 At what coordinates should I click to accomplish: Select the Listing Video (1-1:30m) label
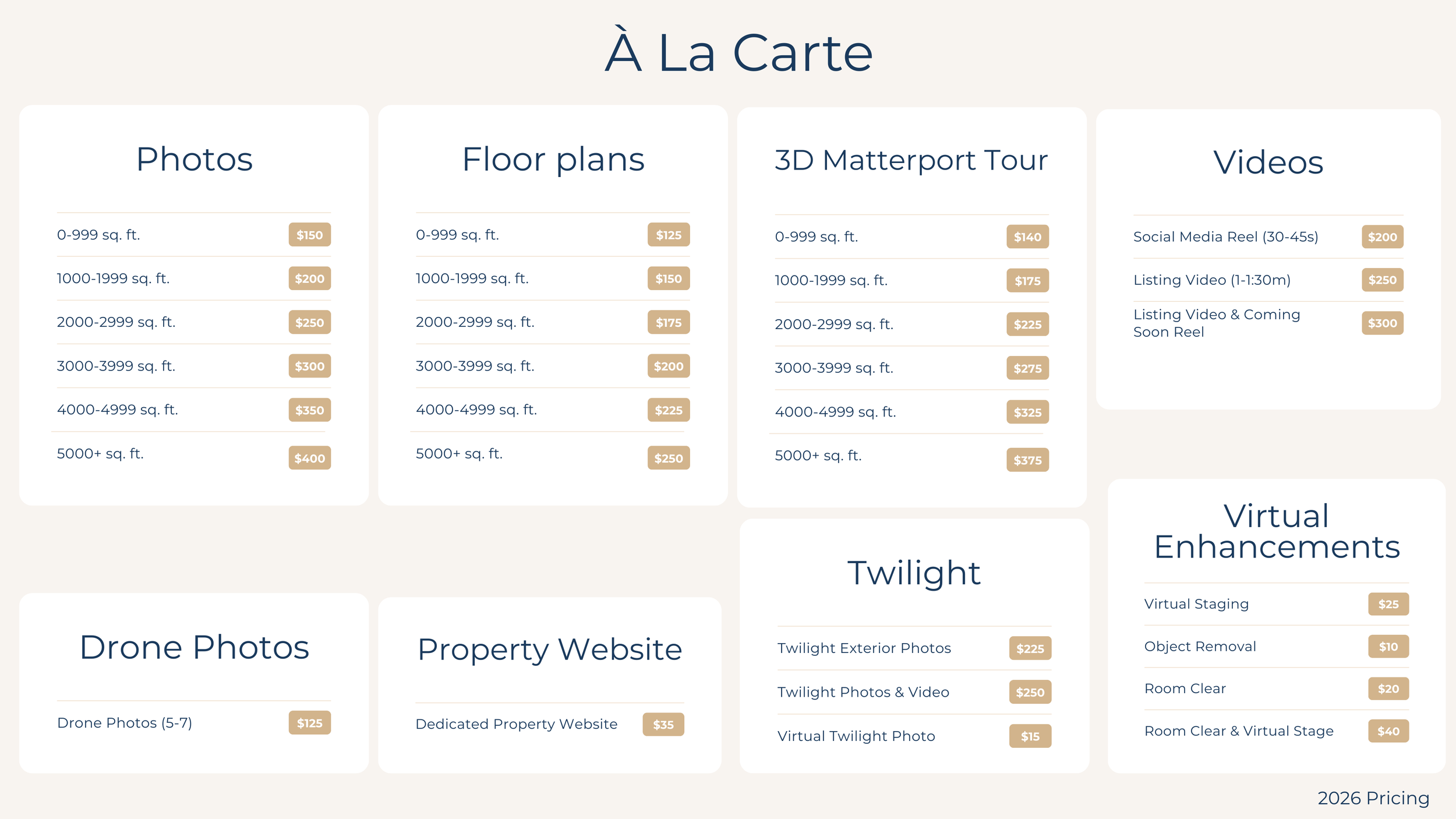1211,280
